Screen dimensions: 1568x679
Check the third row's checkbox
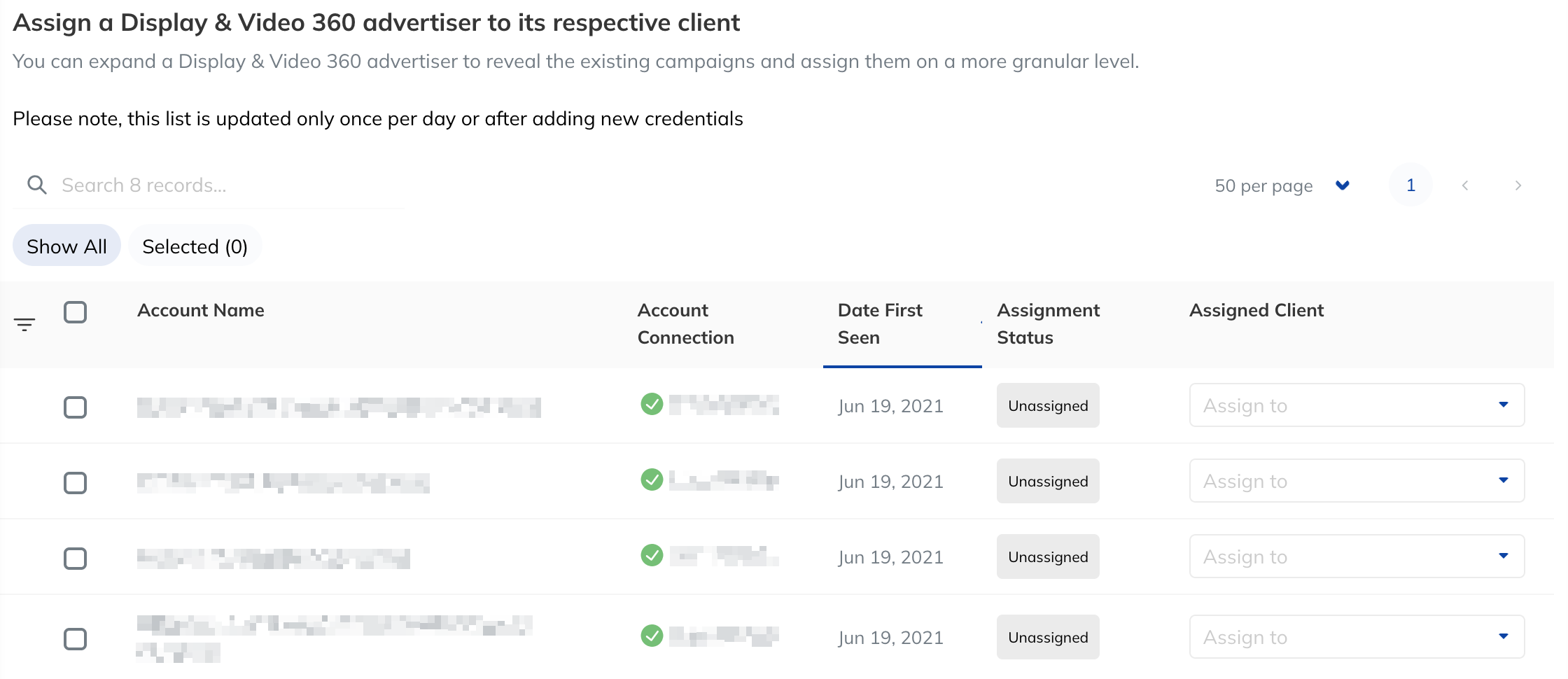tap(75, 559)
